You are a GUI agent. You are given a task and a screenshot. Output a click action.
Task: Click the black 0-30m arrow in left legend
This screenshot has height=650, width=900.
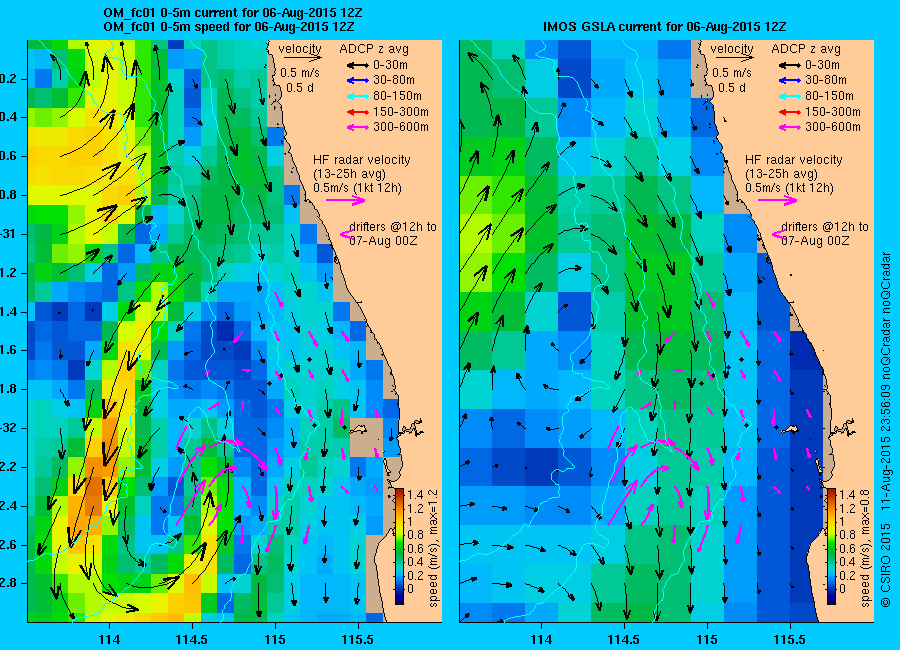click(357, 65)
